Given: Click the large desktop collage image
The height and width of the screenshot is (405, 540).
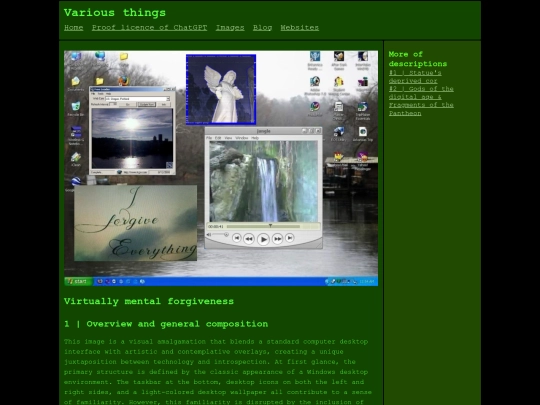Looking at the screenshot, I should [x=221, y=168].
